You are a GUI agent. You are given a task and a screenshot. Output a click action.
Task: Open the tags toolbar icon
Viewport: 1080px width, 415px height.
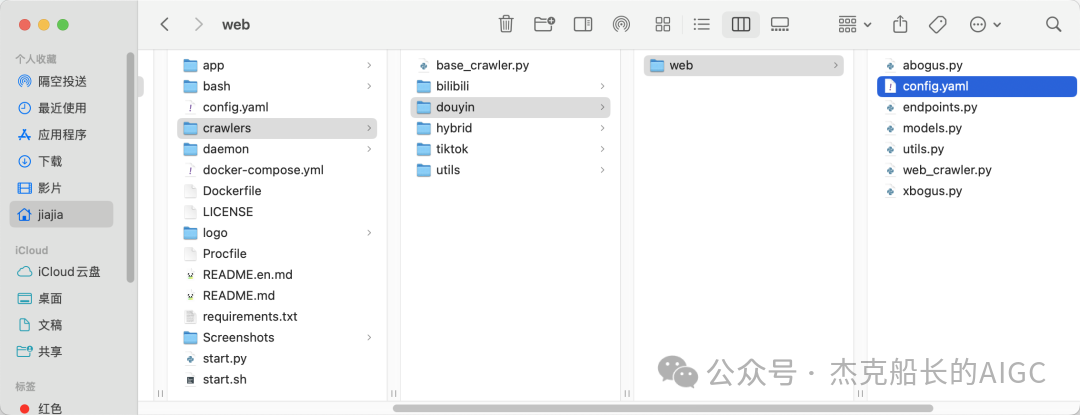937,25
